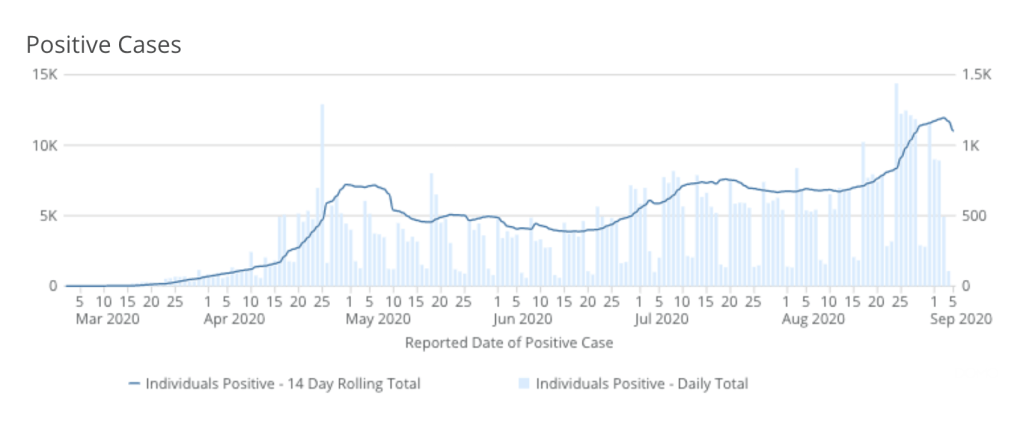Click the light blue square Daily Total swatch

click(524, 383)
